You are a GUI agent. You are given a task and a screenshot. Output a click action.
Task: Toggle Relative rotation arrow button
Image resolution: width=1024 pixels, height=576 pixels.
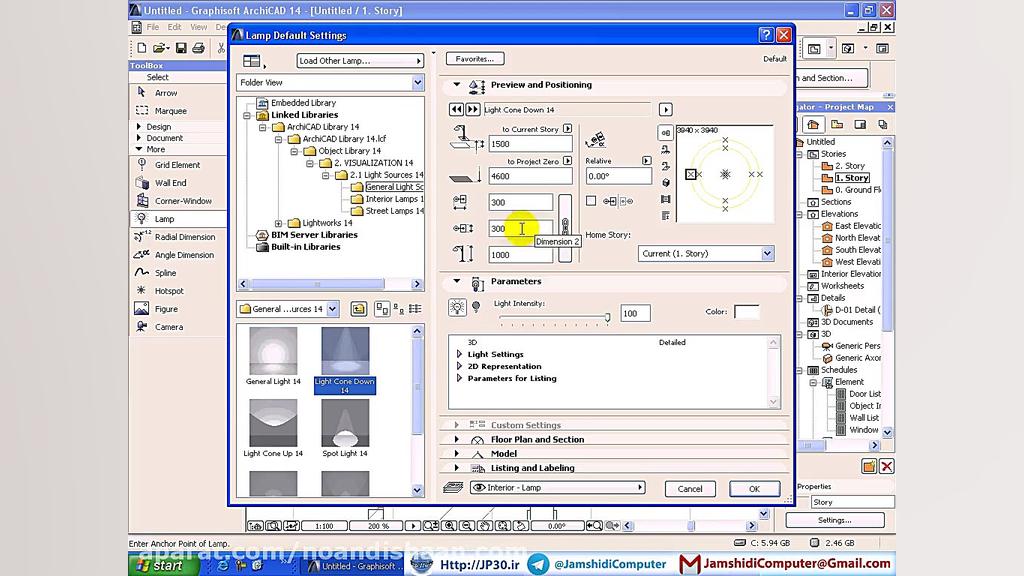[x=646, y=161]
